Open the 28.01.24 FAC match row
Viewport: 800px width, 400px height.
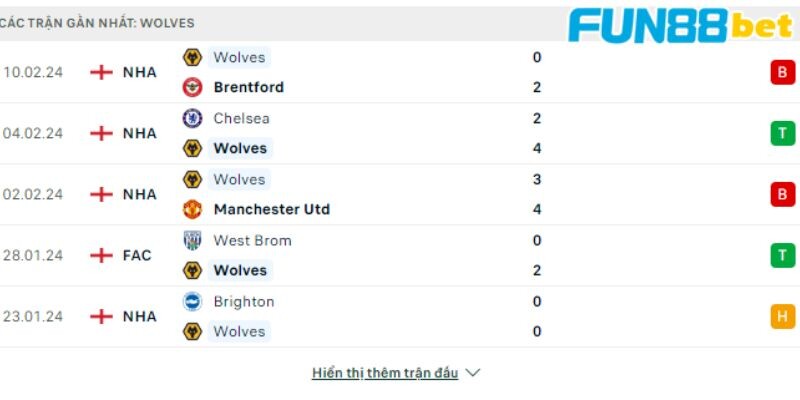400,255
